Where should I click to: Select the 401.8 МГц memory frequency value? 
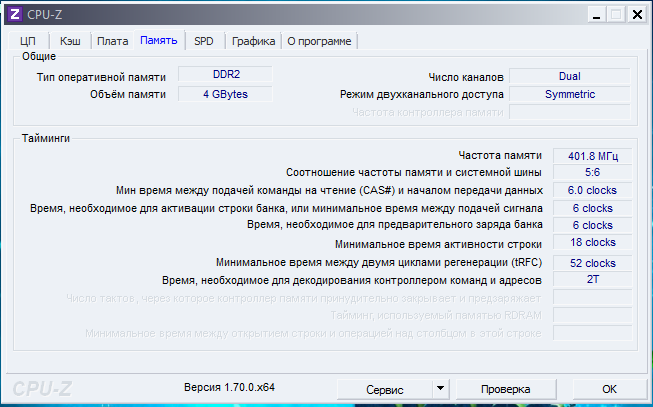click(592, 155)
